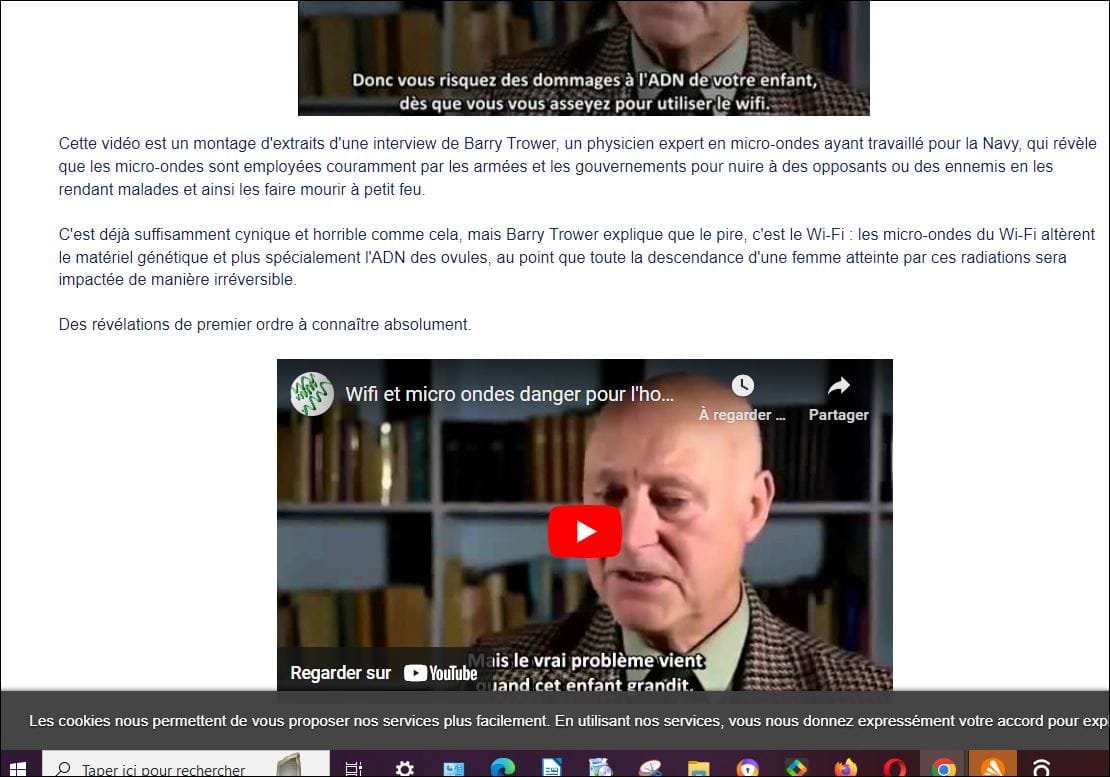Screen dimensions: 1110x777
Task: Open the LibreOffice Writer document icon in taskbar
Action: (551, 768)
